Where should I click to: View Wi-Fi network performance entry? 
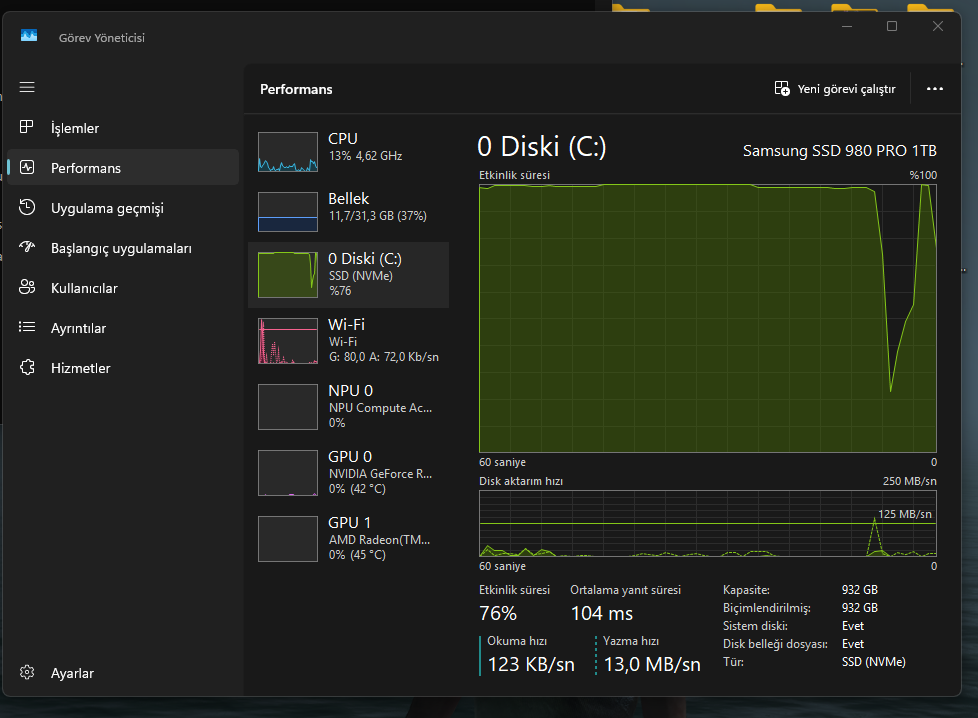(349, 341)
